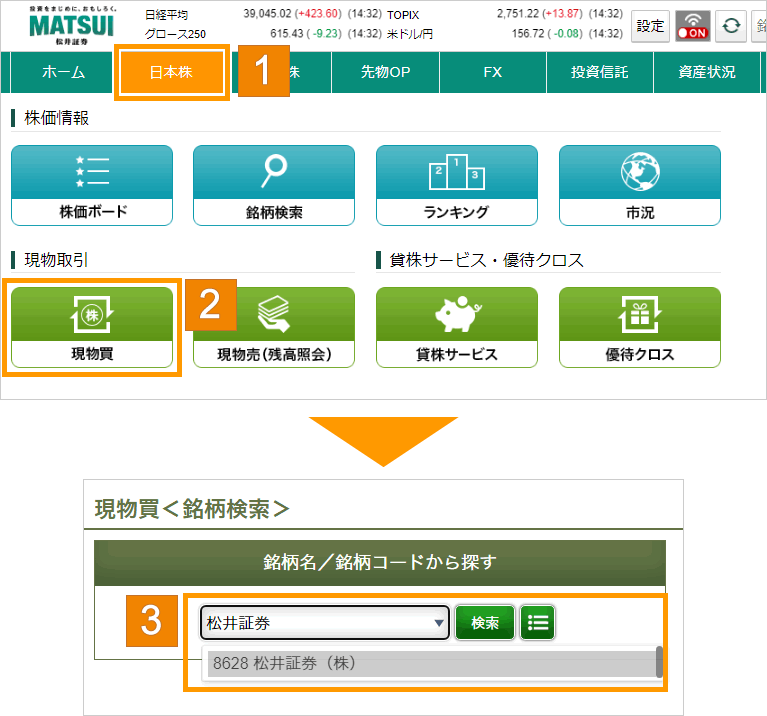Viewport: 767px width, 716px height.
Task: Click the 現物買＜銘柄検索＞ page title
Action: coord(192,509)
